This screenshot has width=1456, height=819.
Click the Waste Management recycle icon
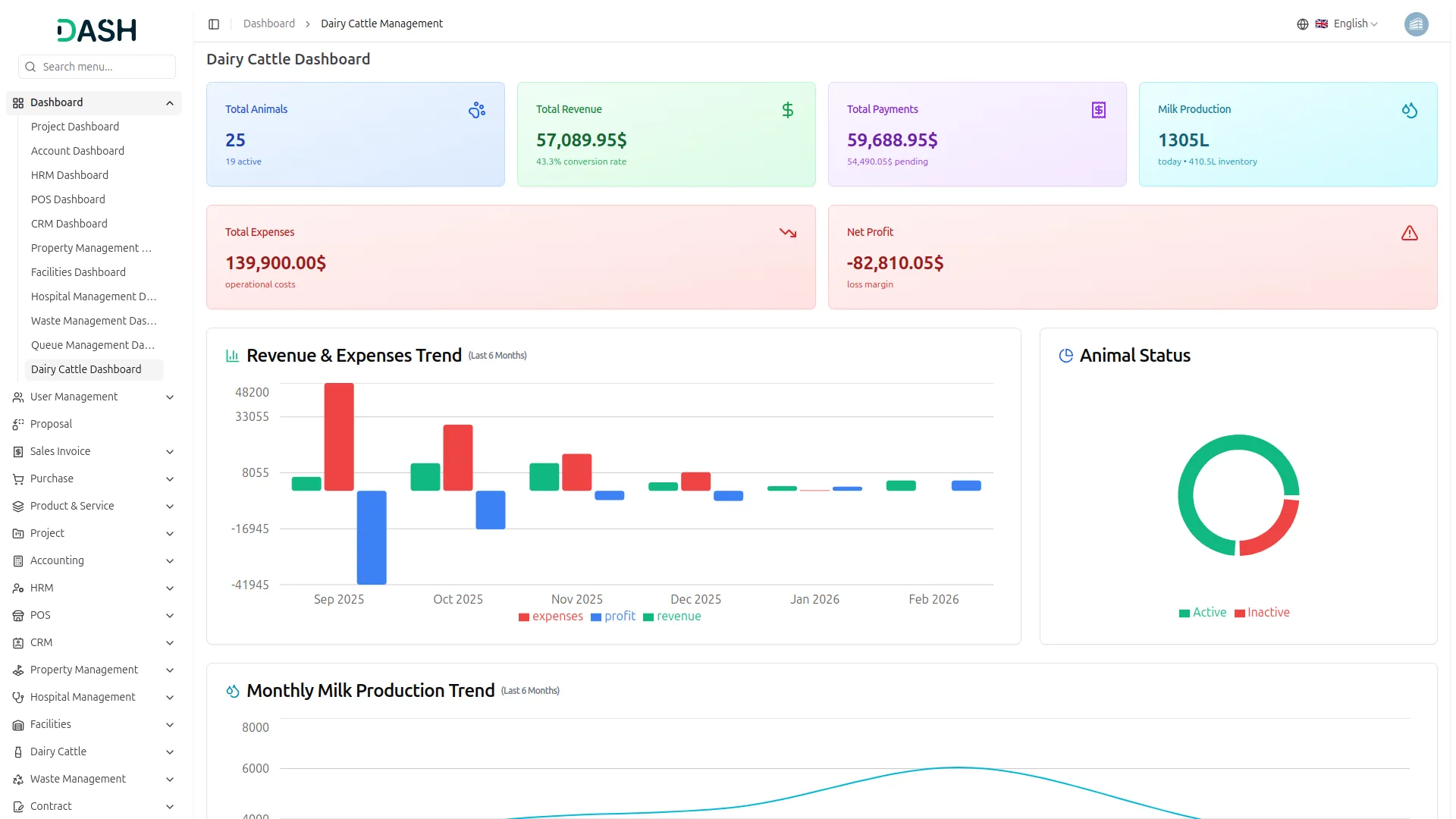(x=18, y=780)
